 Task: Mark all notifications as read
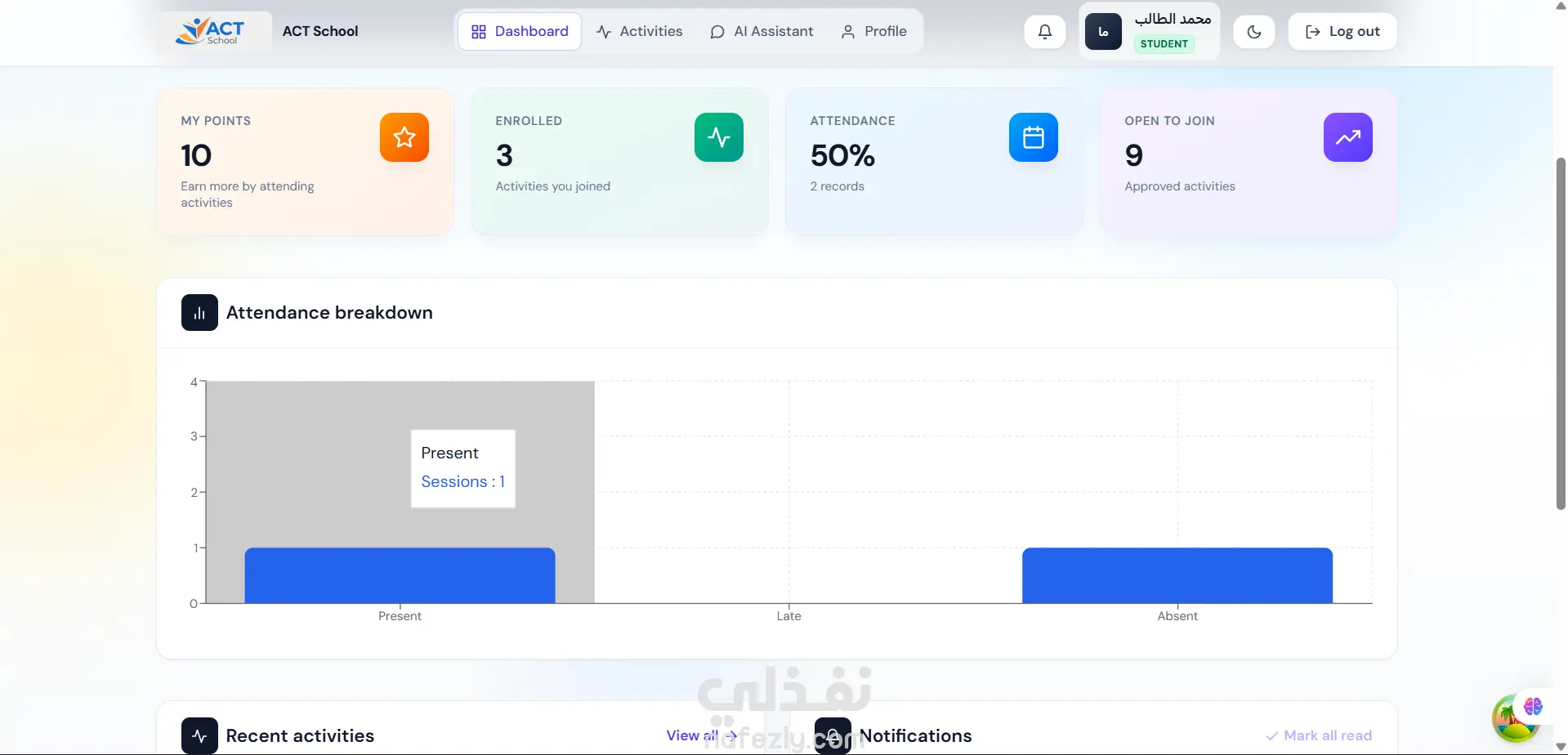point(1319,735)
